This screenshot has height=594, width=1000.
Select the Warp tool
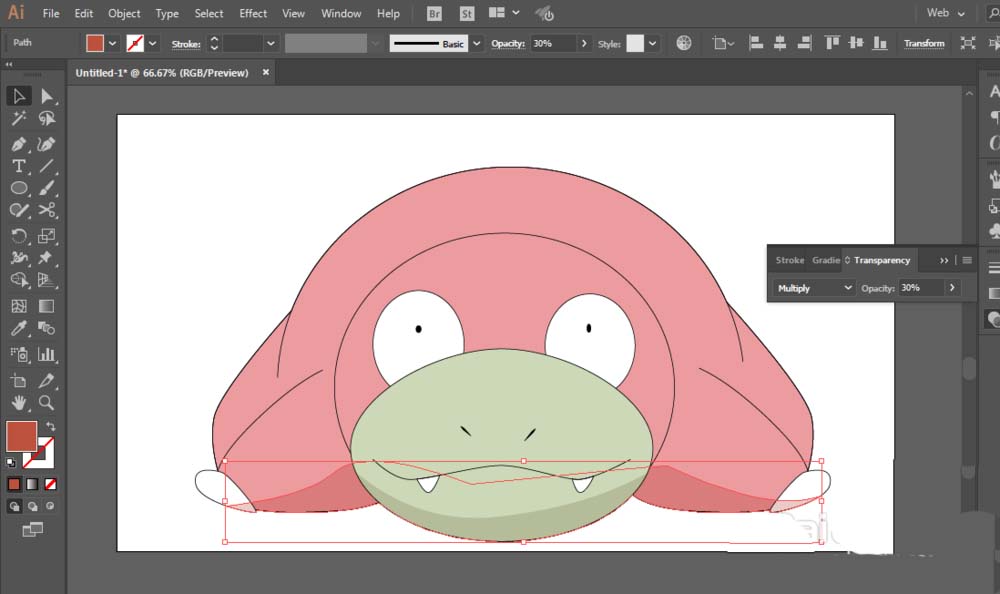(18, 257)
